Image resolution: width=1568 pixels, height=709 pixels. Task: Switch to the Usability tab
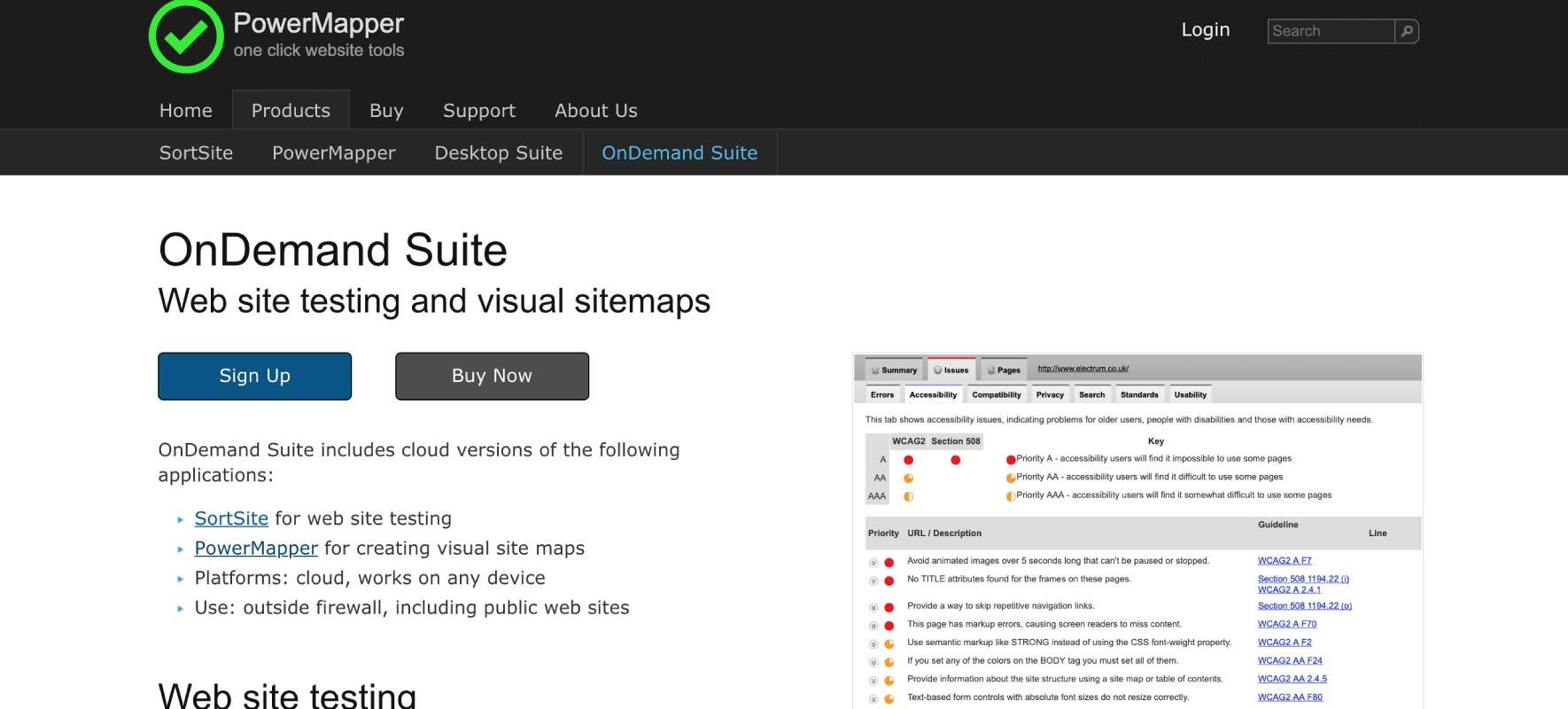[1190, 394]
